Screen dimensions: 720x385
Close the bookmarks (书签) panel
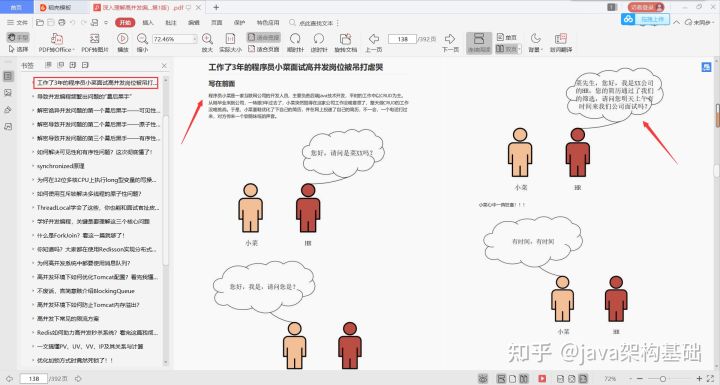coord(164,66)
